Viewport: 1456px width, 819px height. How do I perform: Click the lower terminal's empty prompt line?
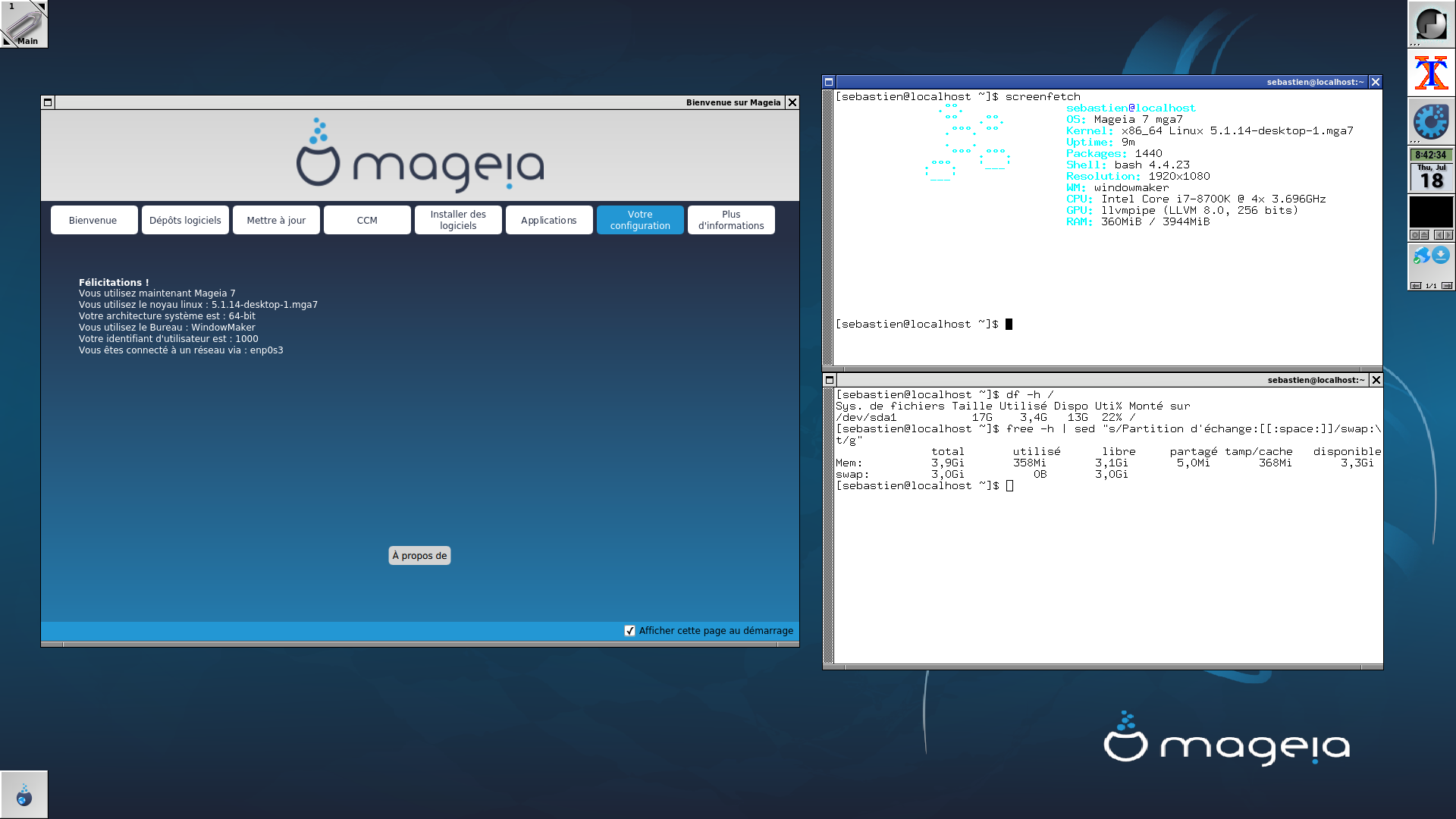(924, 485)
